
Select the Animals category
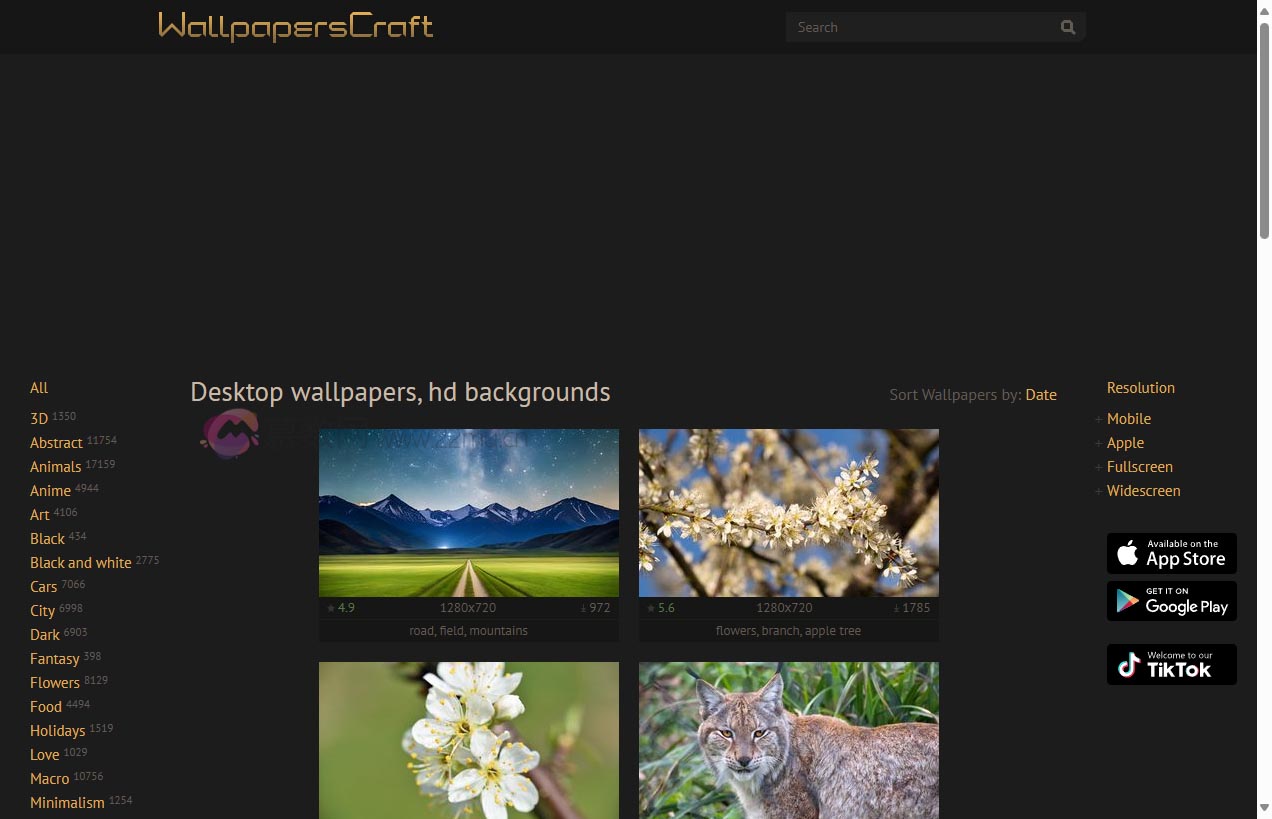tap(56, 467)
